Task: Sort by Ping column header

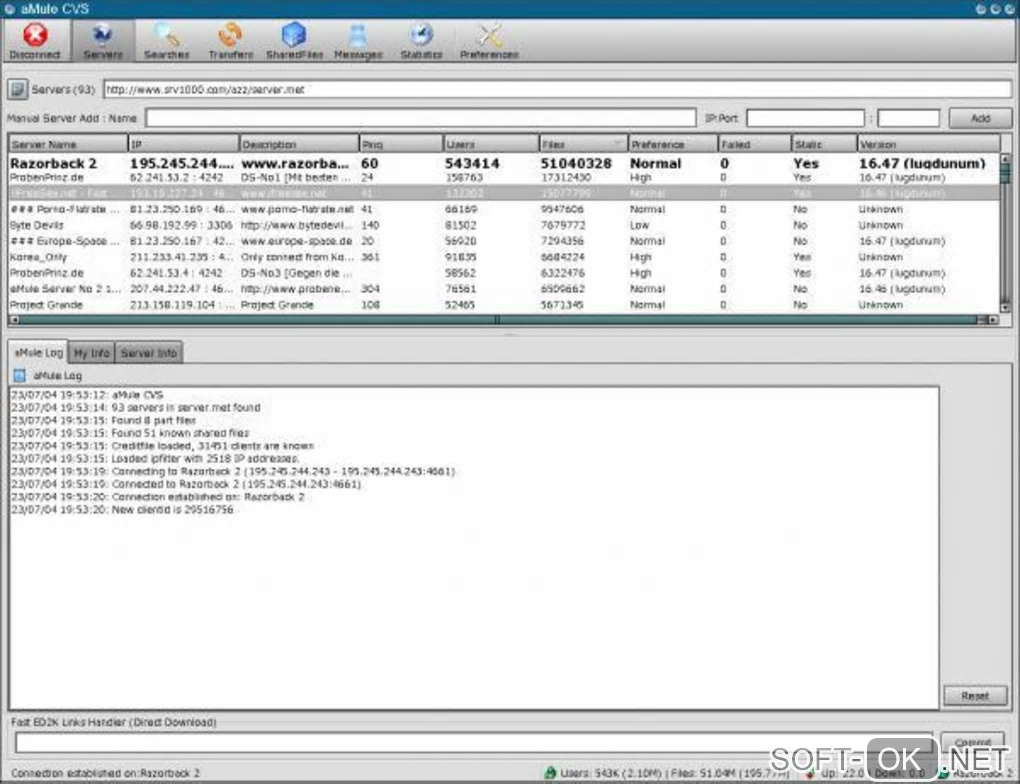Action: tap(401, 144)
